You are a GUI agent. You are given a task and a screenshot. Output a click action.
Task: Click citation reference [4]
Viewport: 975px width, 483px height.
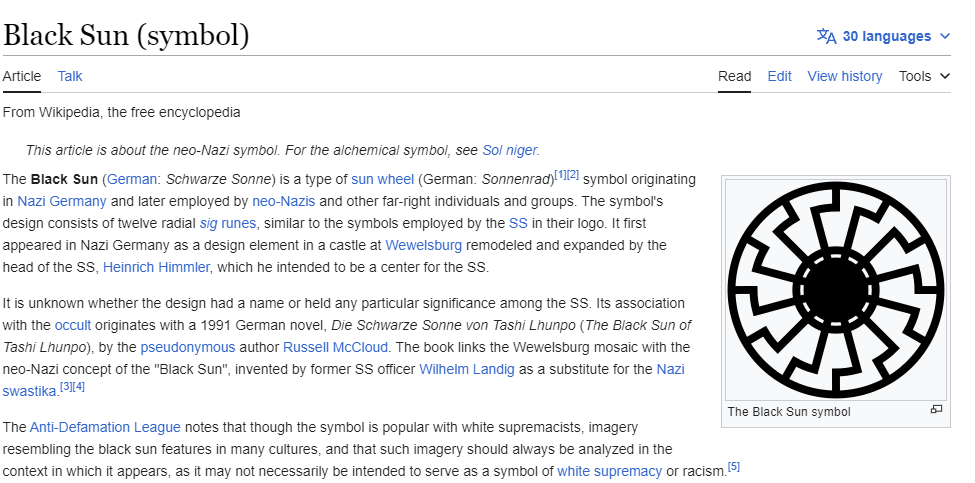click(x=78, y=387)
